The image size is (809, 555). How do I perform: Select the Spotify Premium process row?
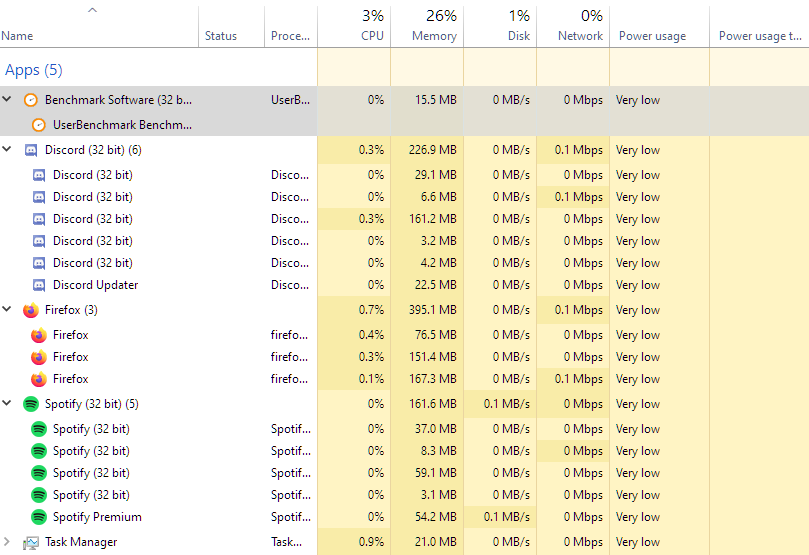[404, 517]
